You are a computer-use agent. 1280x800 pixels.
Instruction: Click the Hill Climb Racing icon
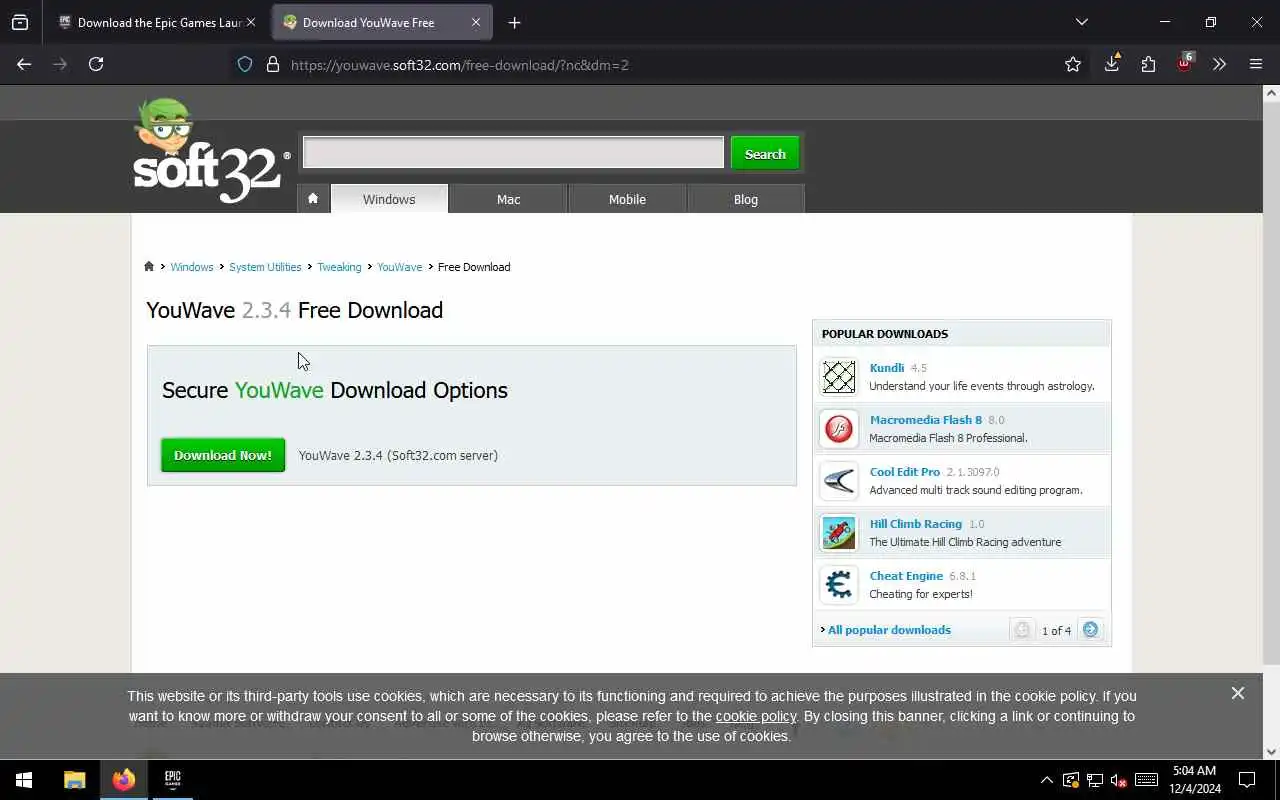pos(839,533)
